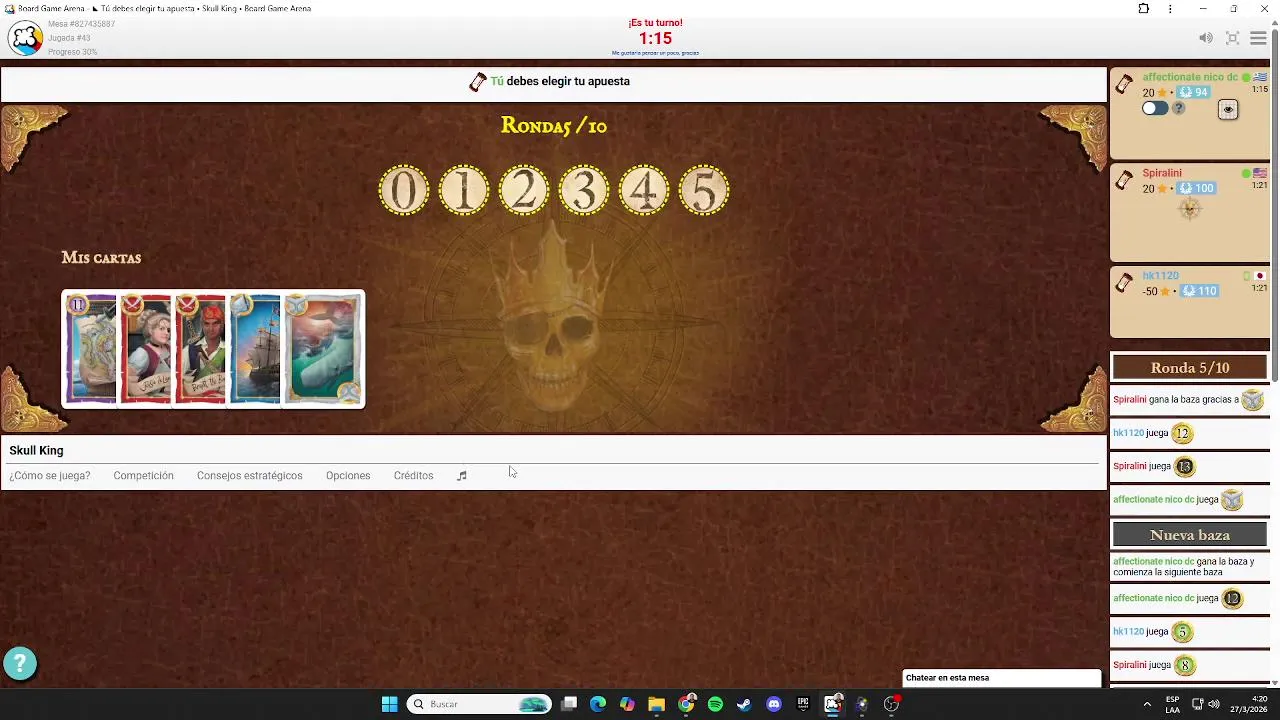Click the browser extensions puzzle icon
1280x720 pixels.
[1144, 9]
